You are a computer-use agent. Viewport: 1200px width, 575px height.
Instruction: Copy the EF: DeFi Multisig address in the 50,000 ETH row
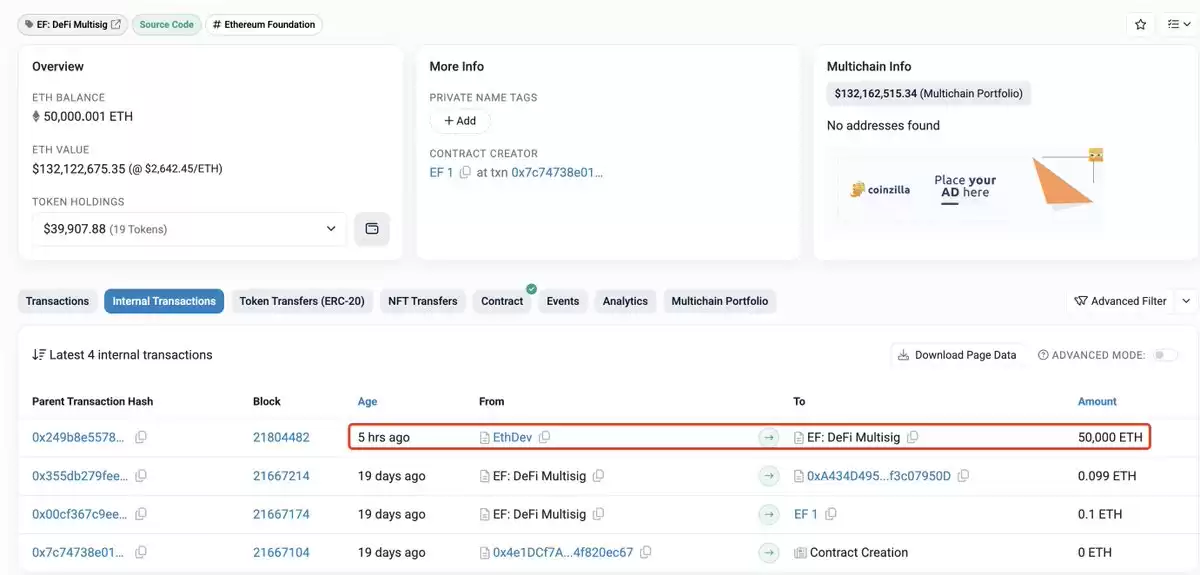coord(913,437)
